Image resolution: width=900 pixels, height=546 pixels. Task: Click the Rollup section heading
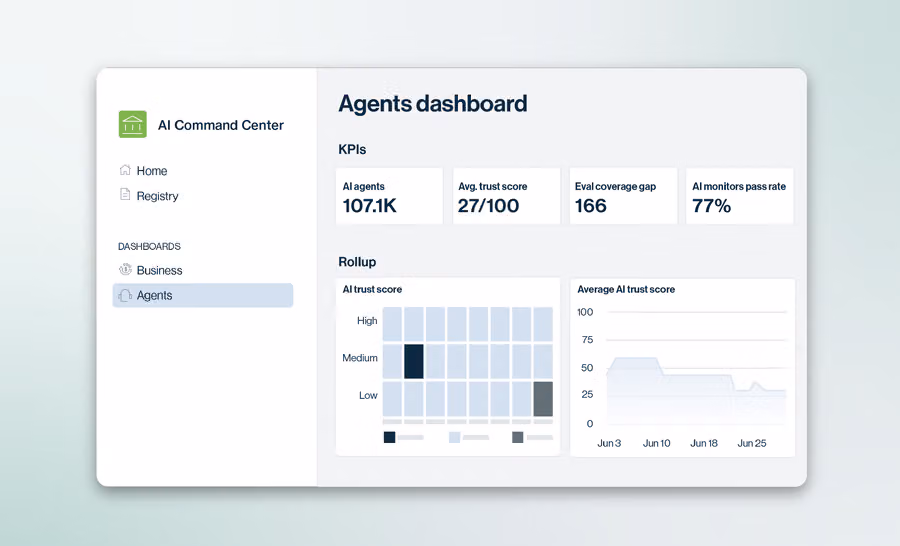(x=357, y=262)
